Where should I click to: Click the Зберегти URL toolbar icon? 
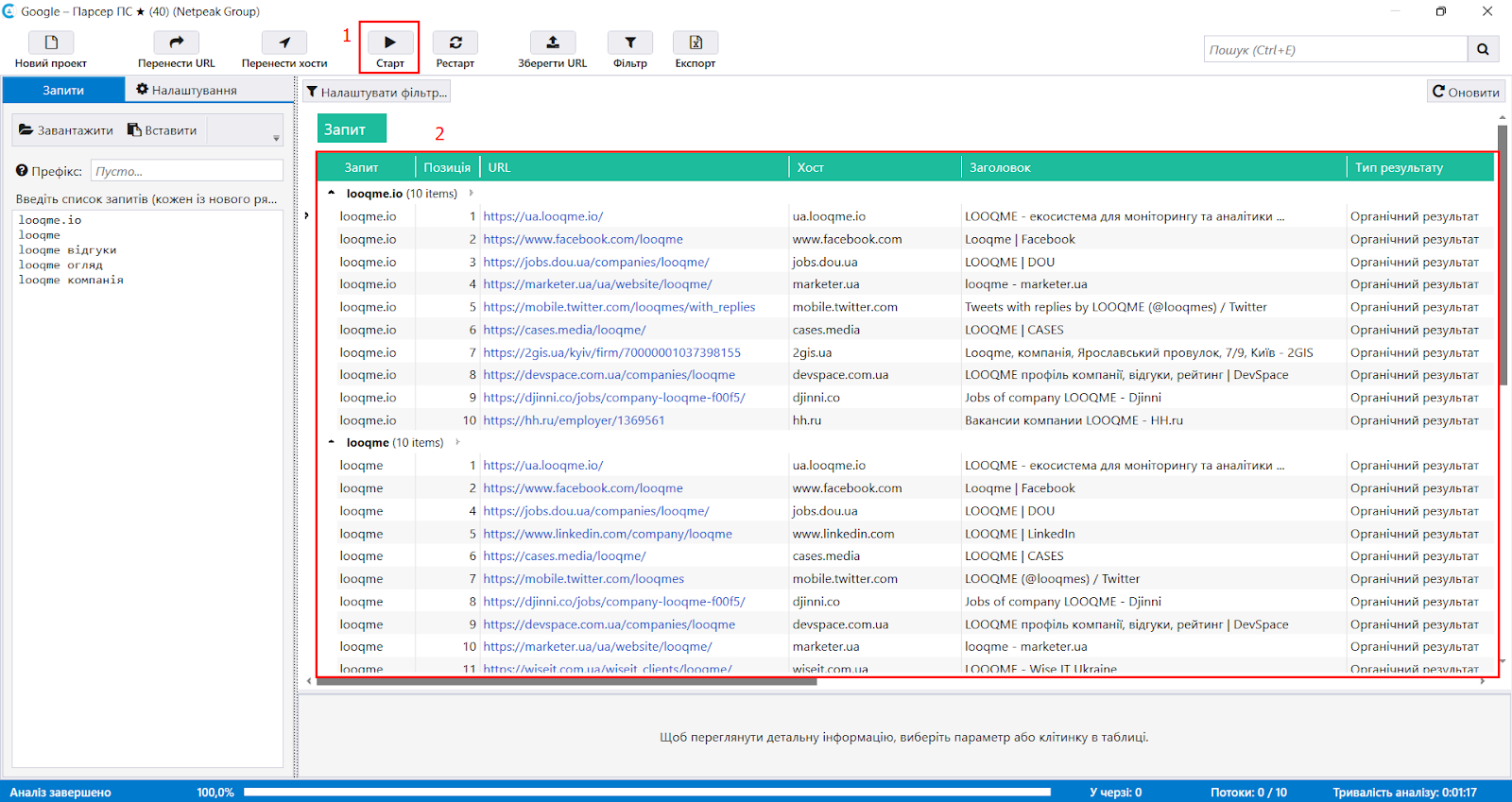click(x=553, y=43)
